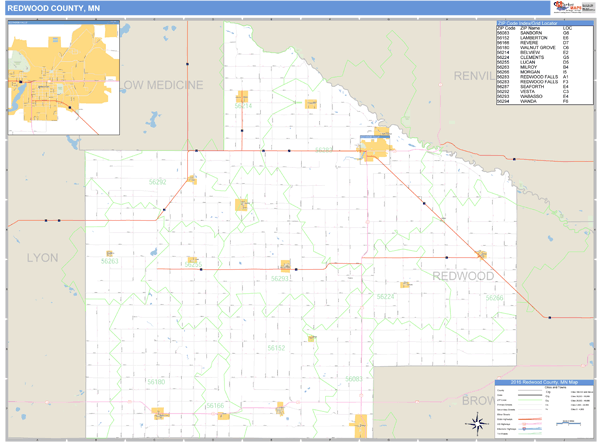Select the MORGAN entry in ZIP list
Viewport: 600px width, 442px height.
tap(530, 71)
